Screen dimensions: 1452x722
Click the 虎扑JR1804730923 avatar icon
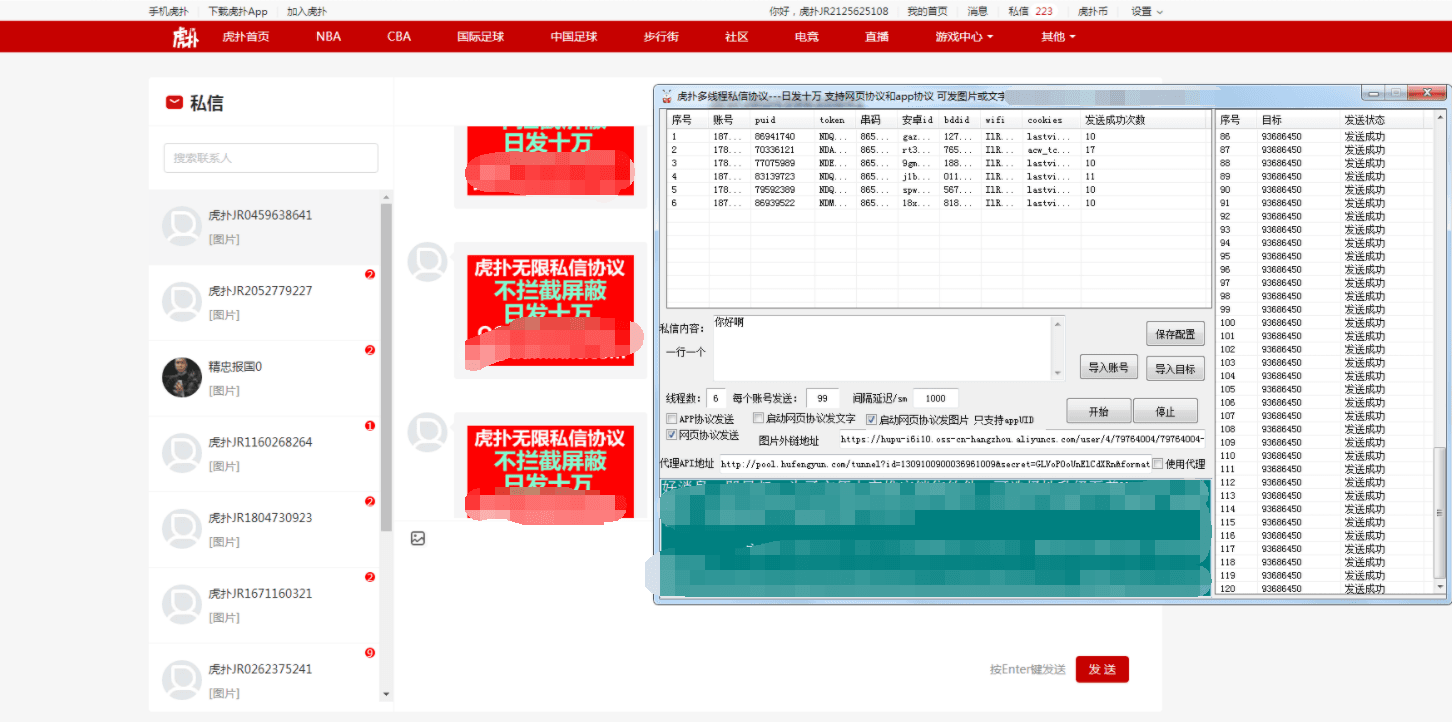coord(182,529)
